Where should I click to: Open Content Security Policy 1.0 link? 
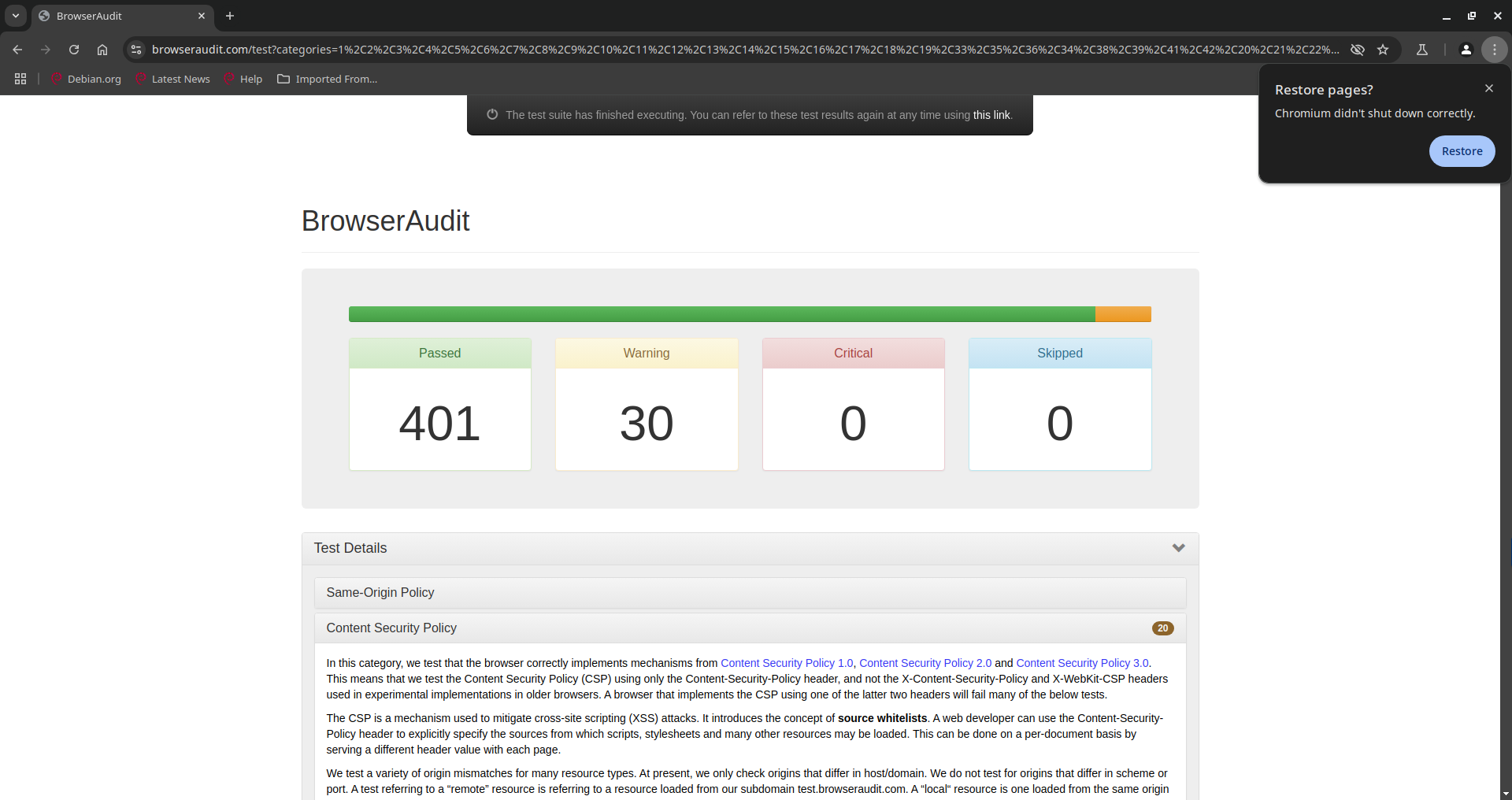click(787, 663)
